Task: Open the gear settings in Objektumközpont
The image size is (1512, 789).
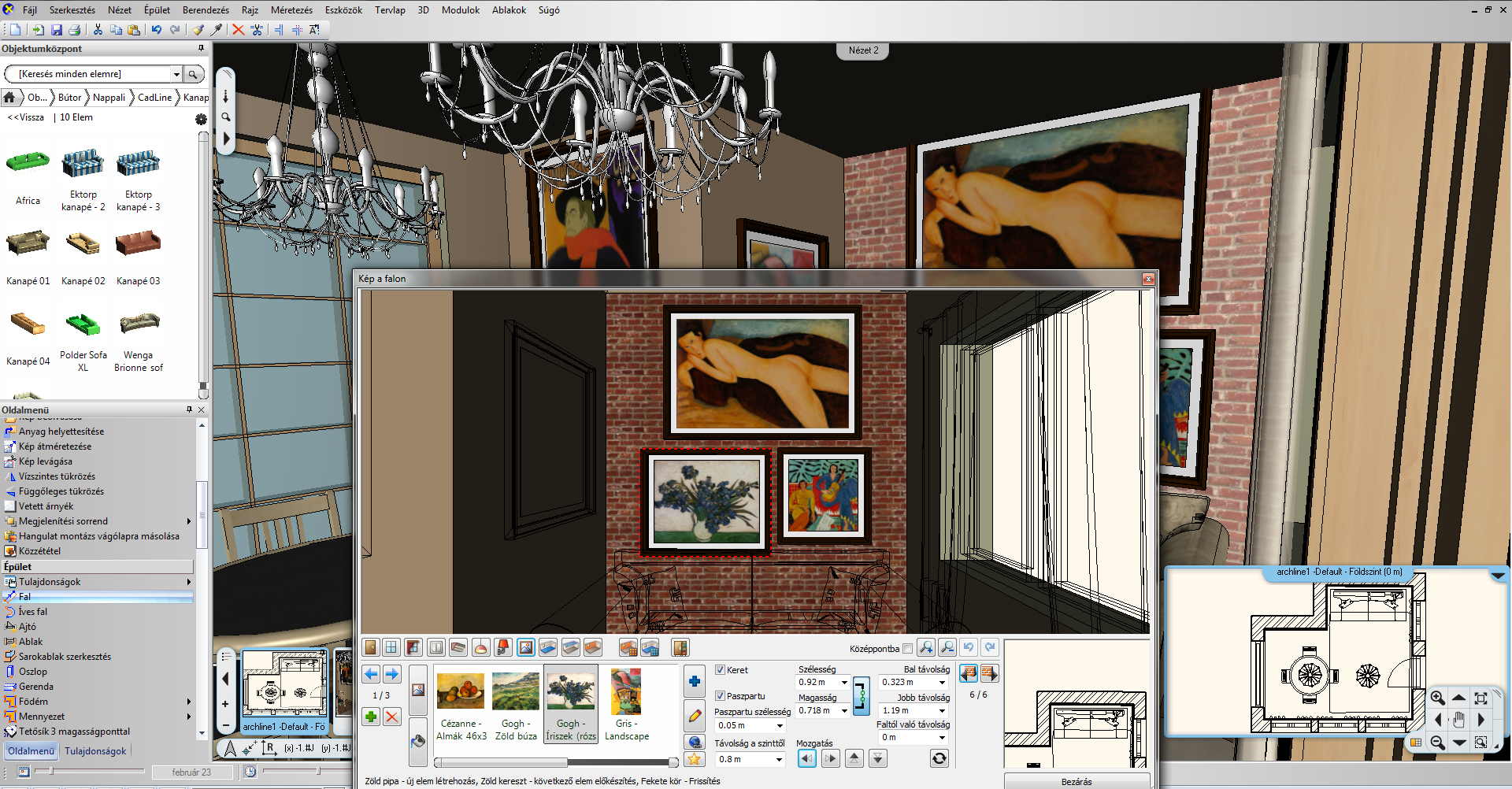Action: coord(201,119)
